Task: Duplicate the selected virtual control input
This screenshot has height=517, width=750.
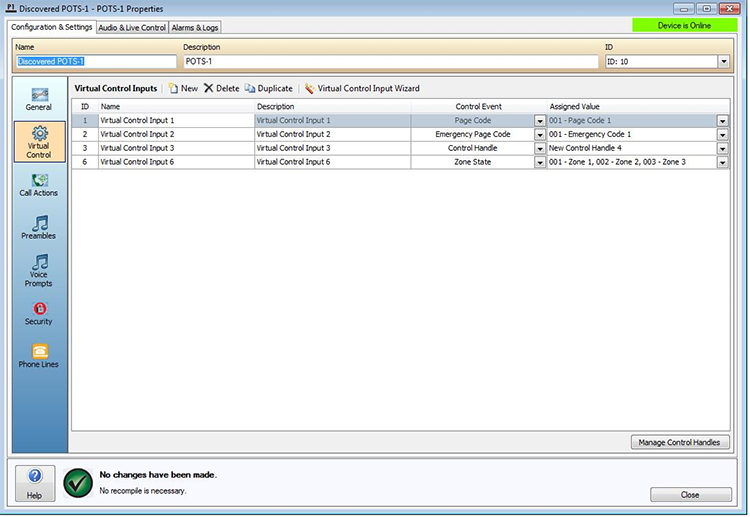Action: point(269,89)
